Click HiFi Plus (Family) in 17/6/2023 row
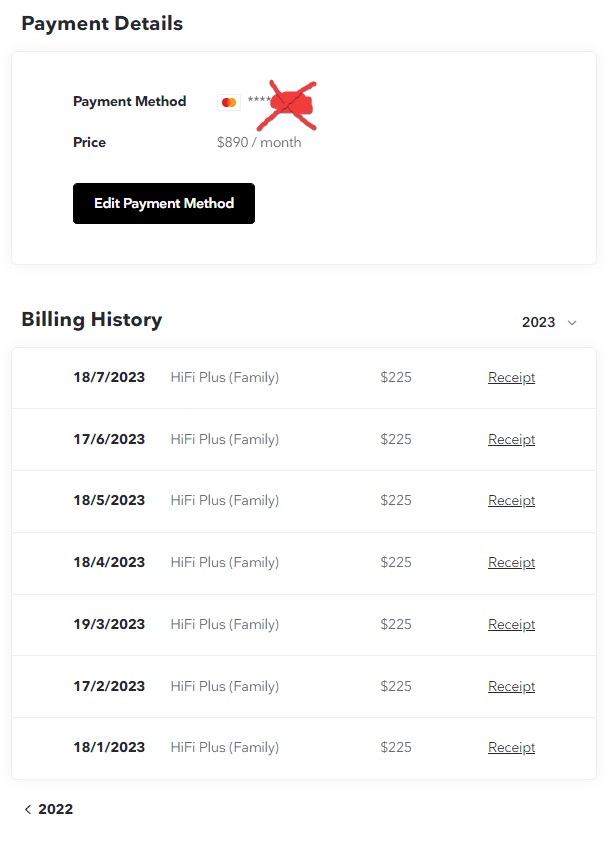This screenshot has height=850, width=612. (224, 439)
